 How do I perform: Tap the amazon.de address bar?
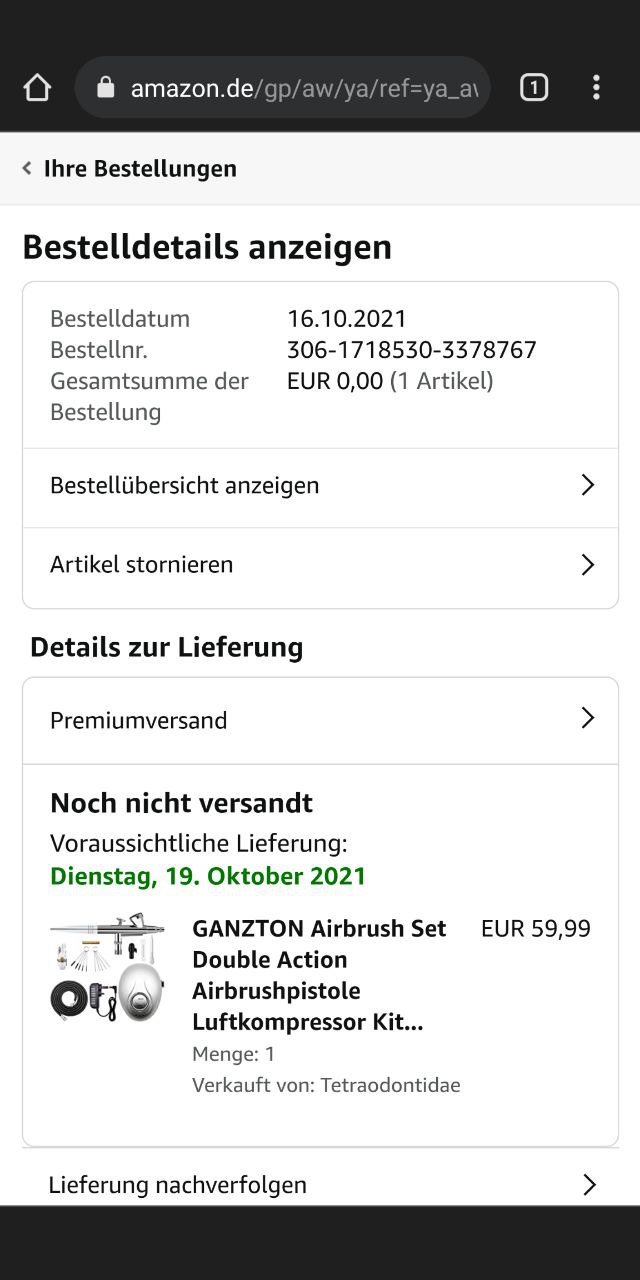click(x=300, y=88)
